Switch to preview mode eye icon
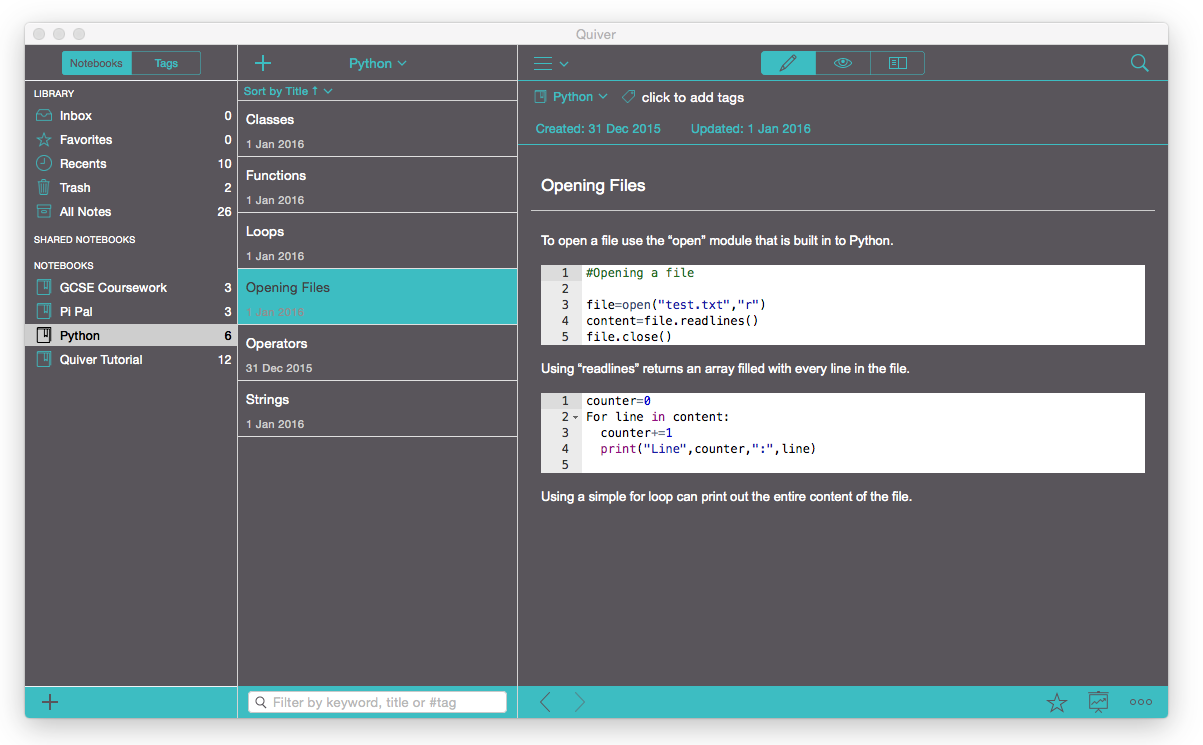 click(843, 63)
